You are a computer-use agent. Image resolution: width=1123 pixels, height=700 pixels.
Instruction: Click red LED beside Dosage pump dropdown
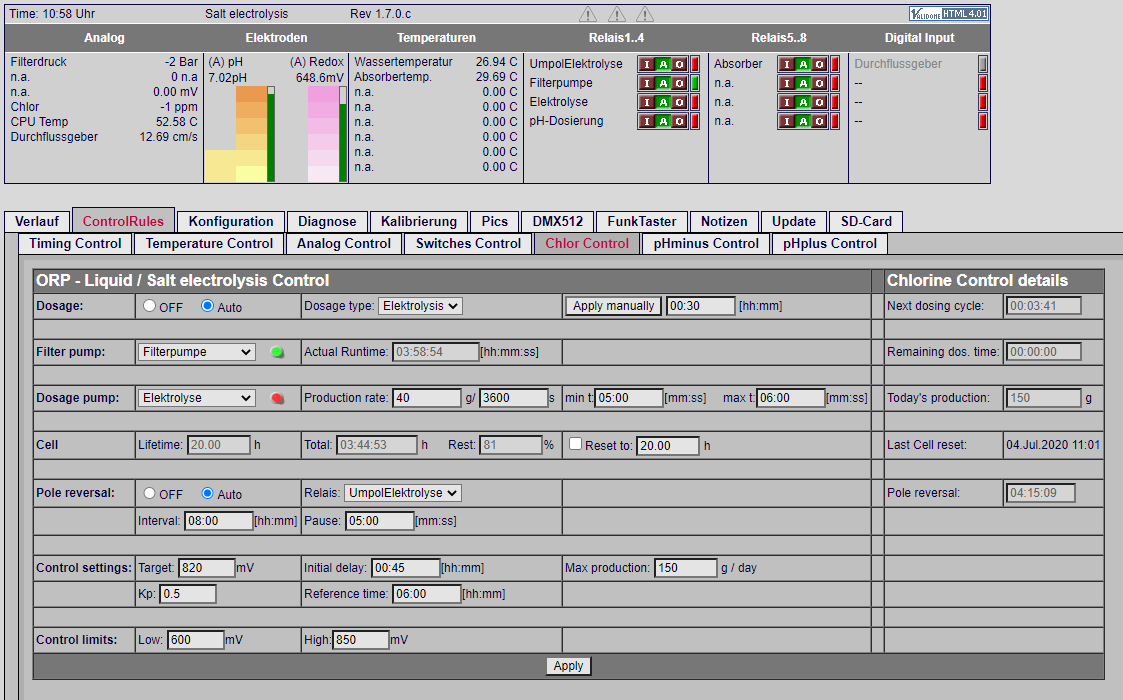pyautogui.click(x=277, y=398)
